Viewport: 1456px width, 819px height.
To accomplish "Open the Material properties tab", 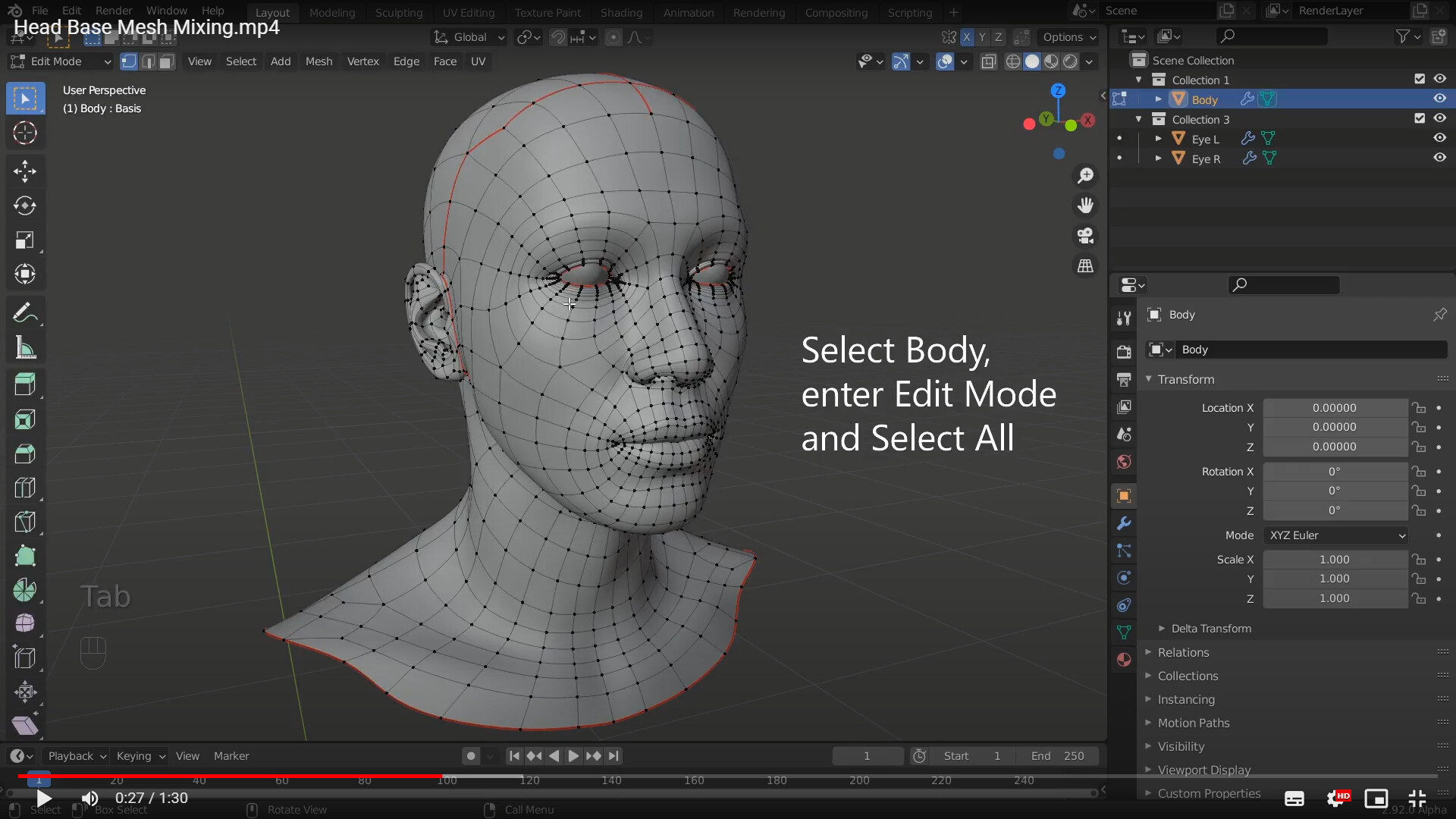I will (x=1124, y=660).
